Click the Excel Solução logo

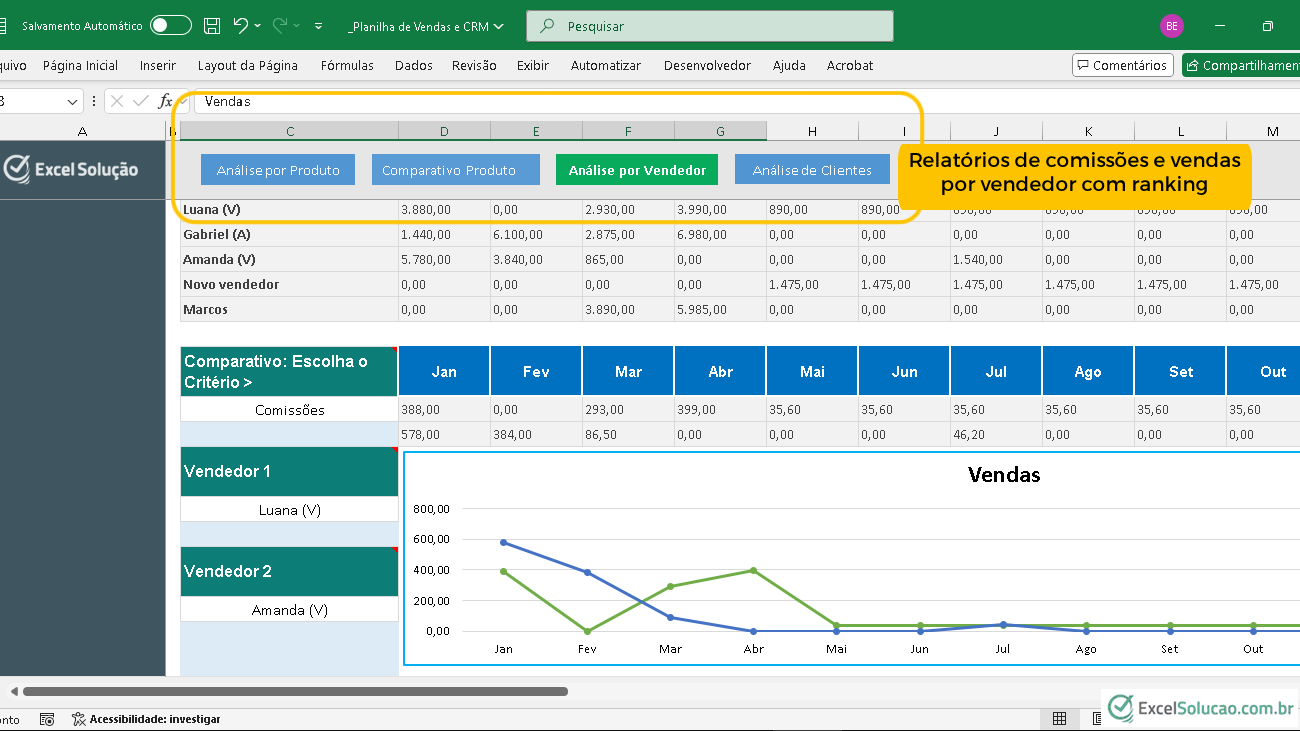pyautogui.click(x=71, y=169)
